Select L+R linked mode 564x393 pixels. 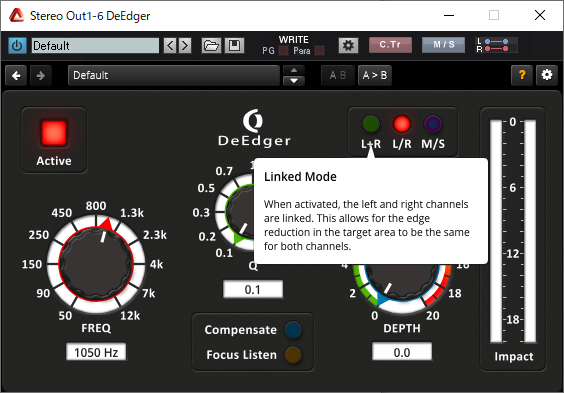(x=371, y=124)
